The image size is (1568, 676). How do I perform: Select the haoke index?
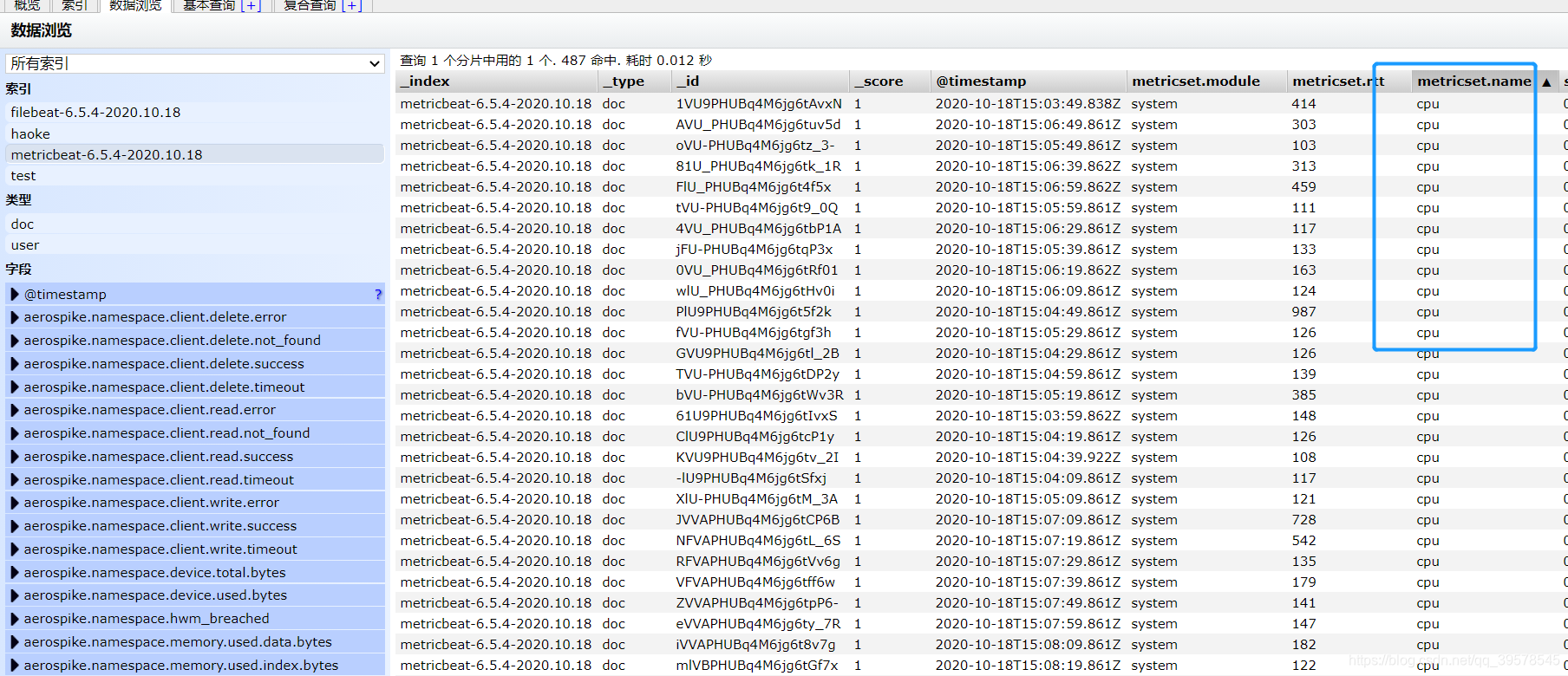(195, 133)
